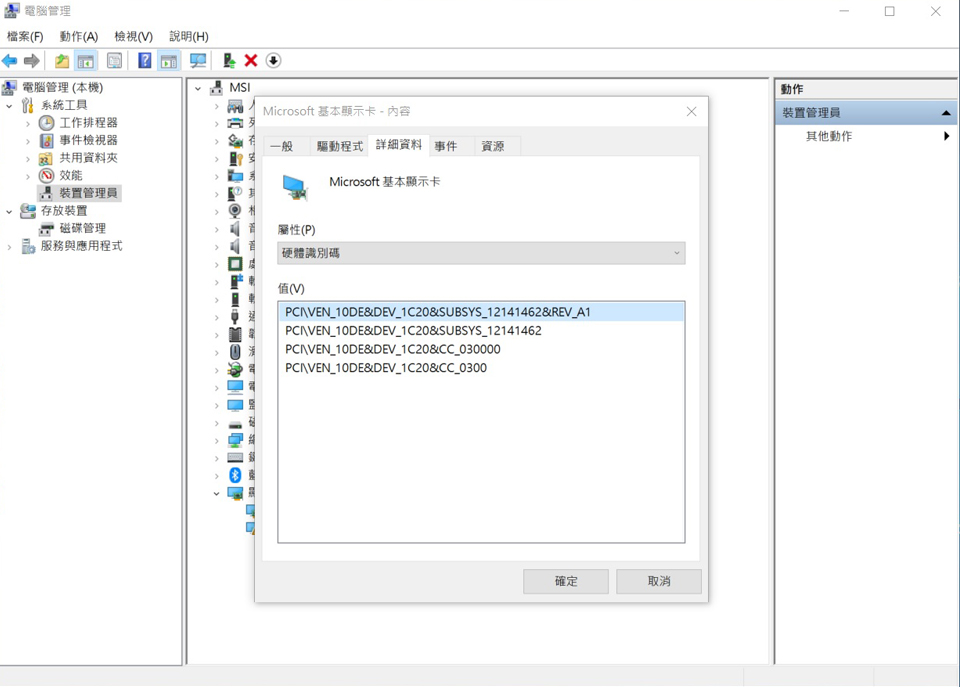Toggle the show/hide action pane icon
Viewport: 960px width, 687px height.
tap(168, 61)
